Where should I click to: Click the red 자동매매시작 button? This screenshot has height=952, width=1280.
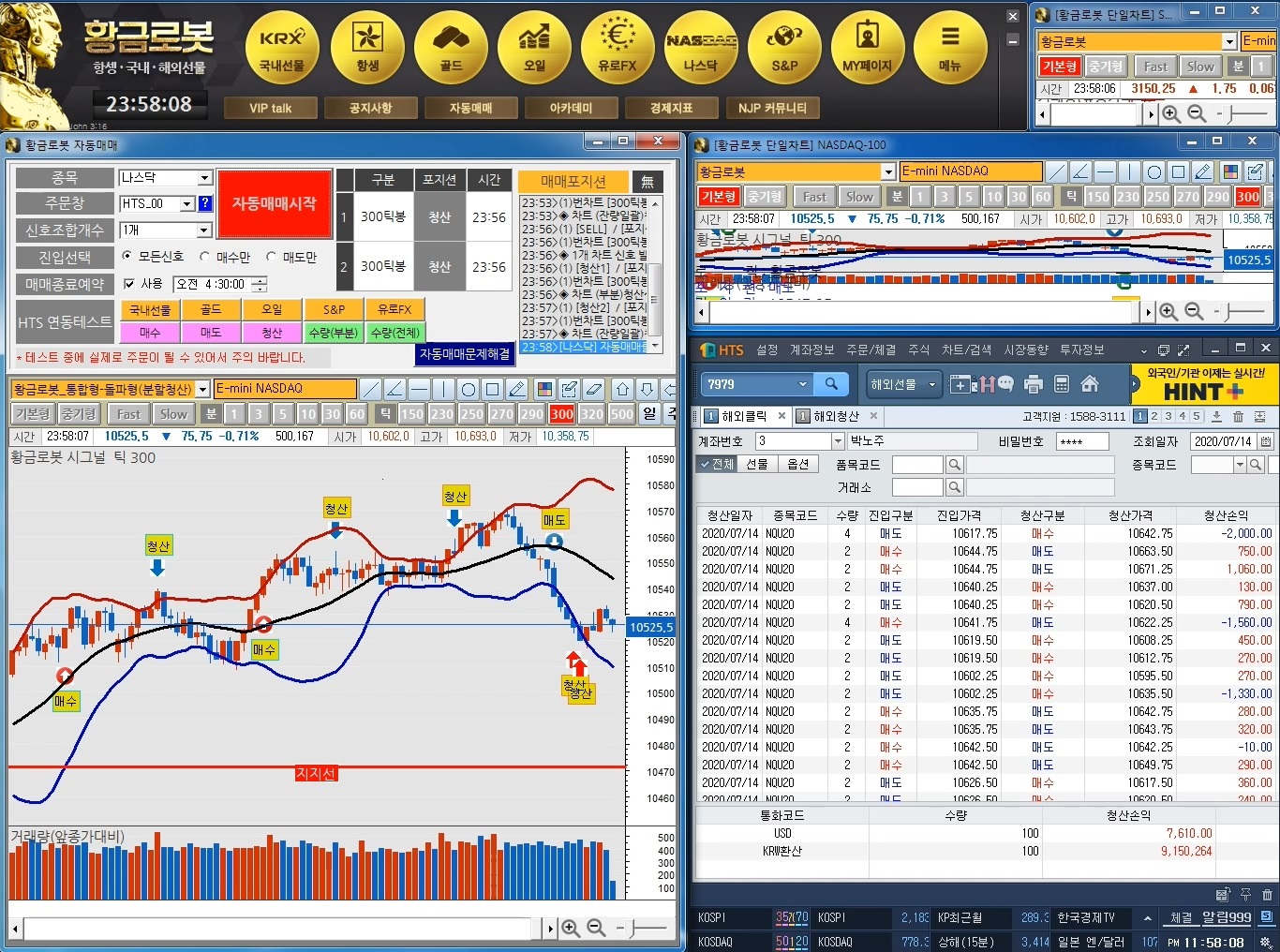pos(275,204)
